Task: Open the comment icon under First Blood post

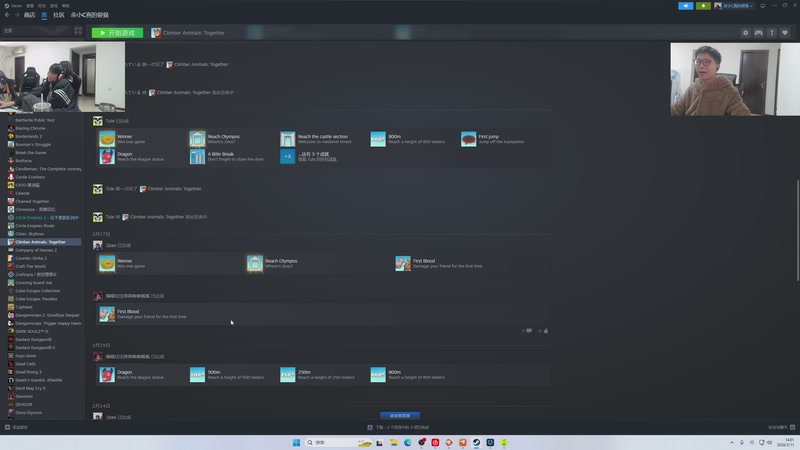Action: coord(529,331)
